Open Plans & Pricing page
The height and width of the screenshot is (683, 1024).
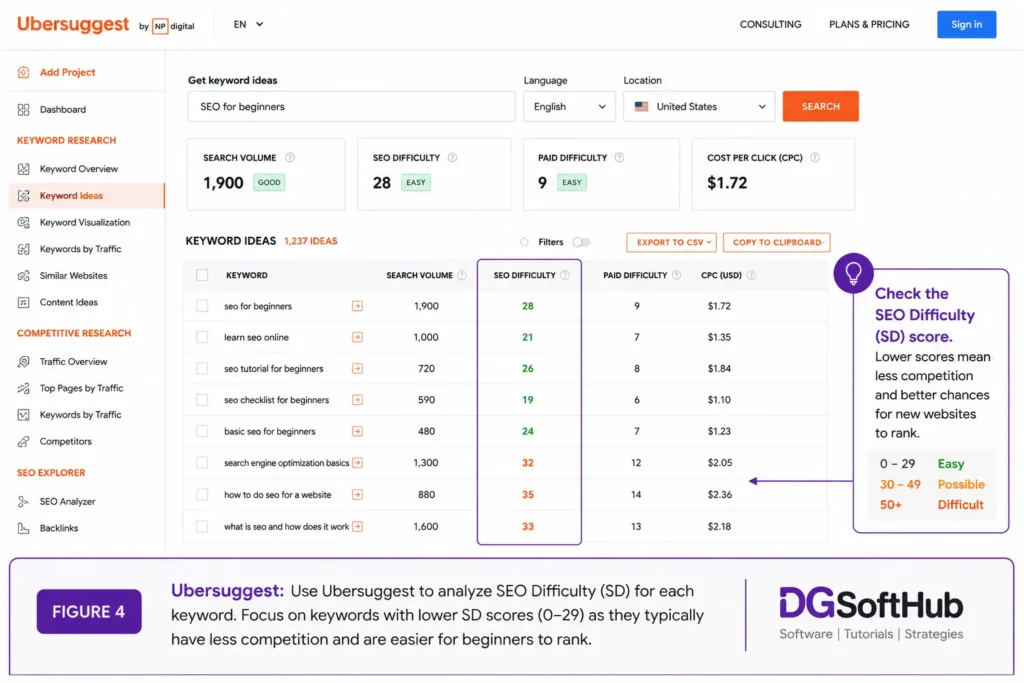tap(869, 24)
